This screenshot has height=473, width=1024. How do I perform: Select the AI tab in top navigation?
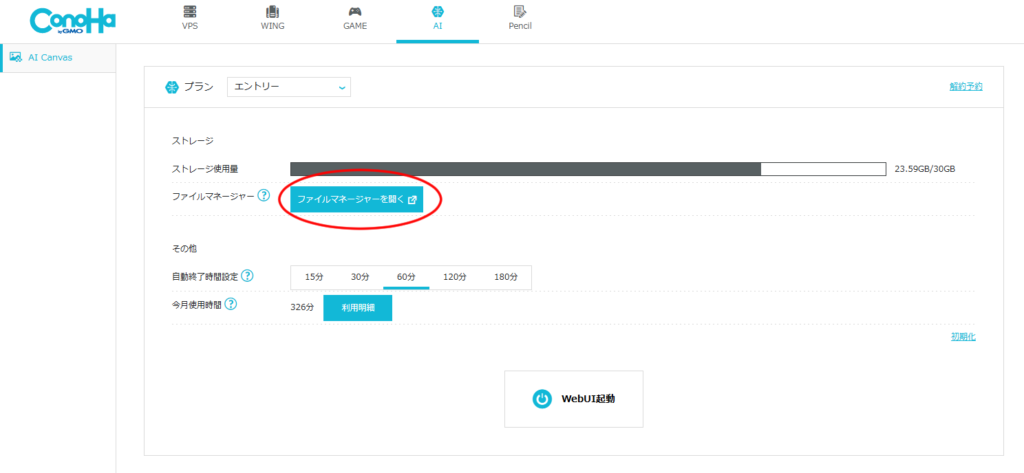pos(437,18)
